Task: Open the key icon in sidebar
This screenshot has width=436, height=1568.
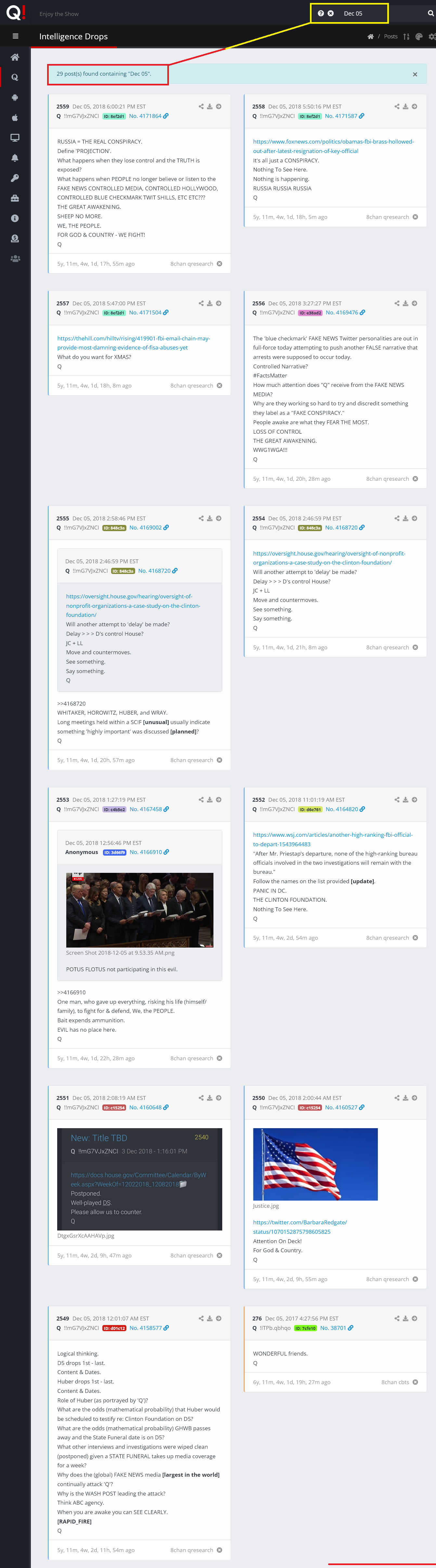Action: click(15, 178)
